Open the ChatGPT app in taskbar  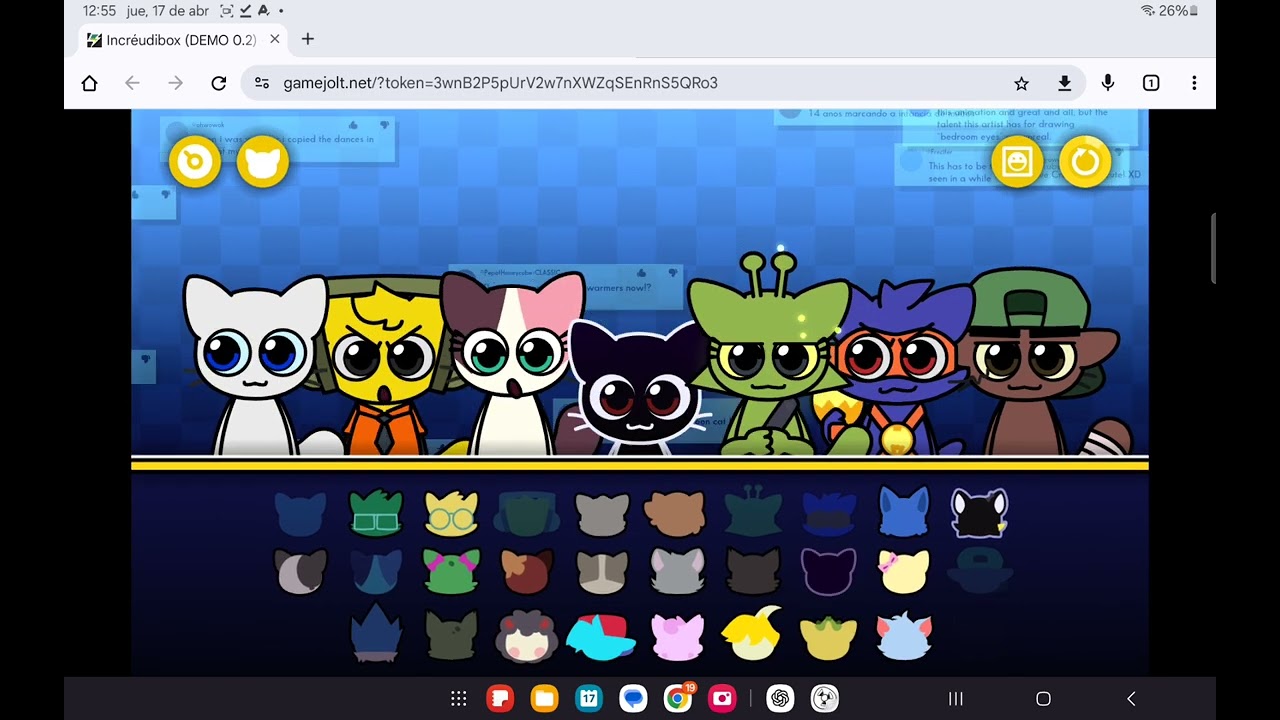[780, 699]
